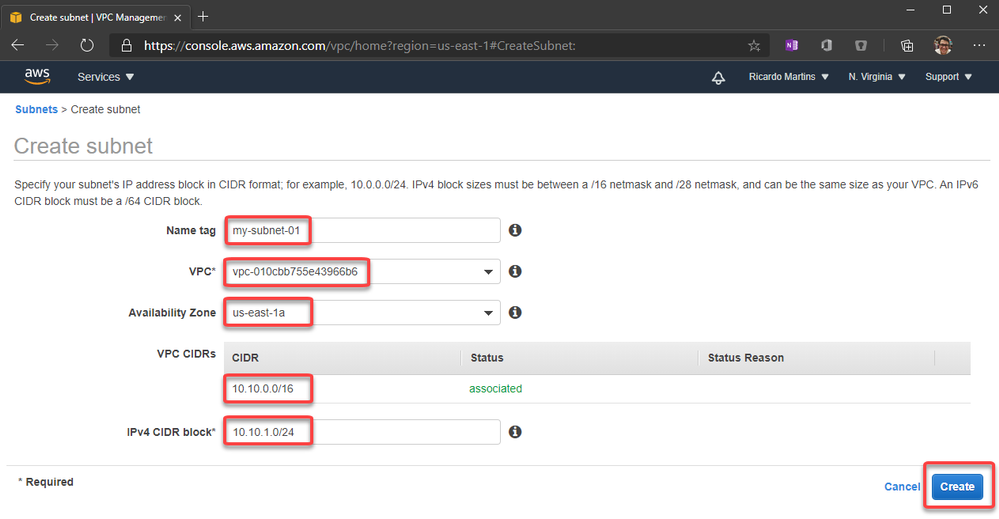The image size is (999, 519).
Task: Open the Office extension icon
Action: coord(826,45)
